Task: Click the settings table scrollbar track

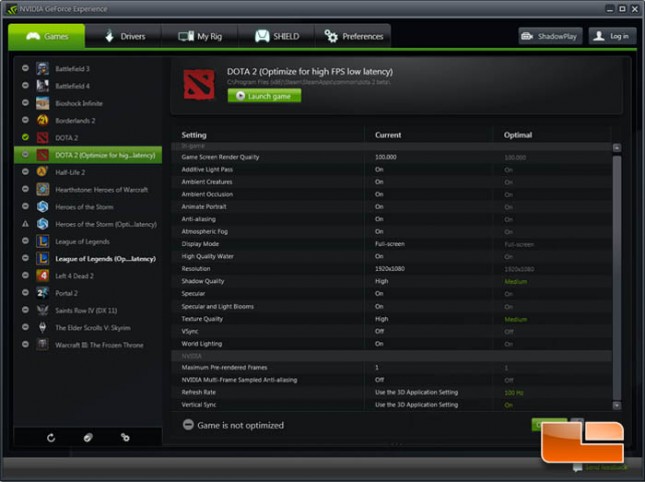Action: [x=617, y=276]
